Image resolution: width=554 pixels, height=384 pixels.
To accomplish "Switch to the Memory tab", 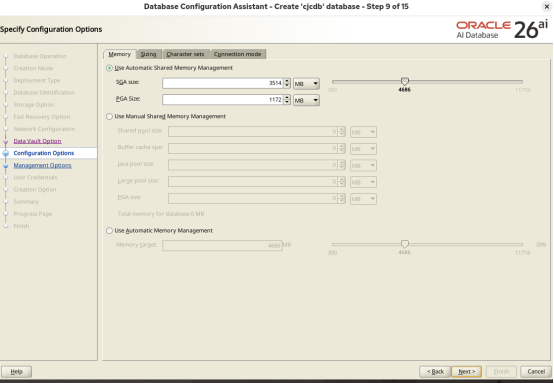I will [119, 54].
